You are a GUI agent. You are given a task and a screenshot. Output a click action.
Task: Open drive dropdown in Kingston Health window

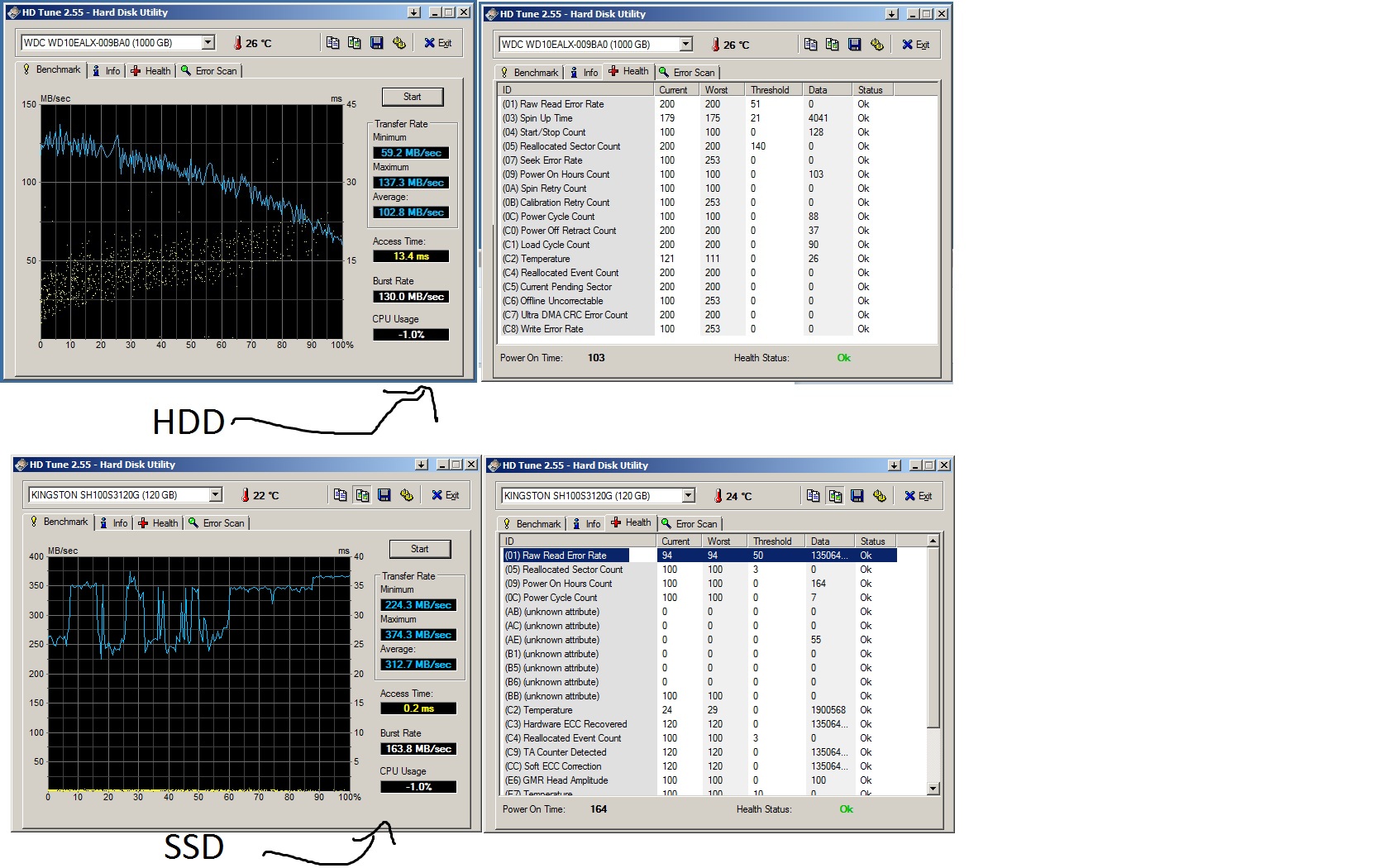[689, 496]
